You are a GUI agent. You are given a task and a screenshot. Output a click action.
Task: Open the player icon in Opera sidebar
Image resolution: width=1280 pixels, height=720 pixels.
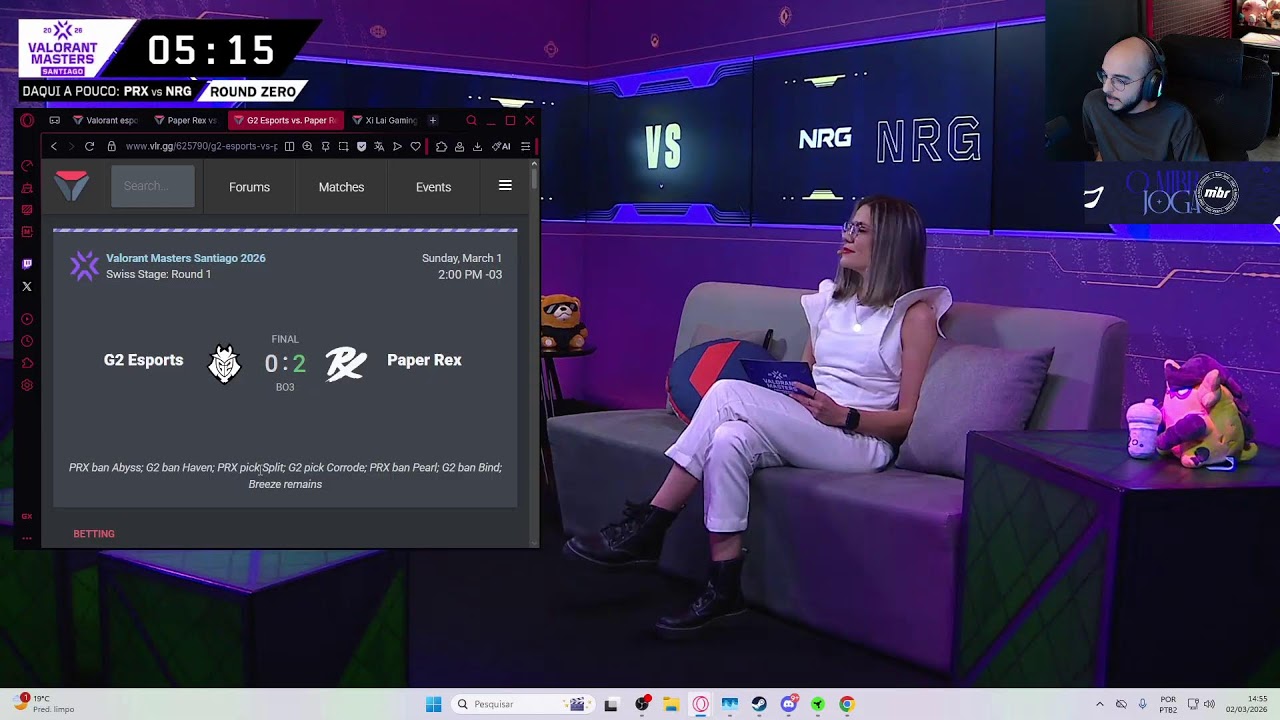coord(27,319)
